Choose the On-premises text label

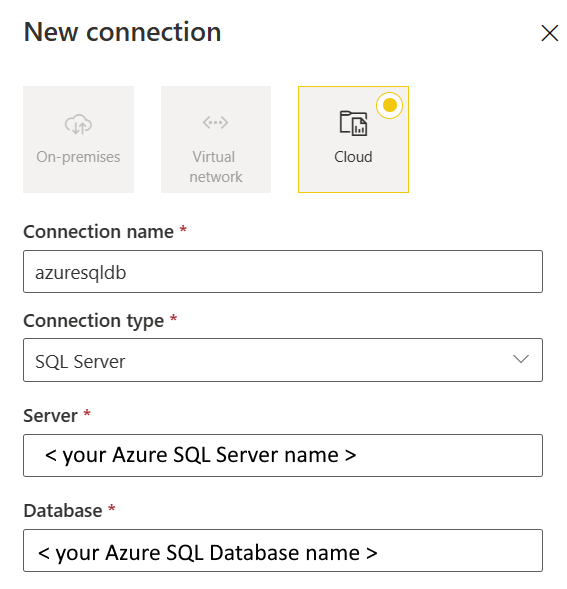[x=78, y=157]
